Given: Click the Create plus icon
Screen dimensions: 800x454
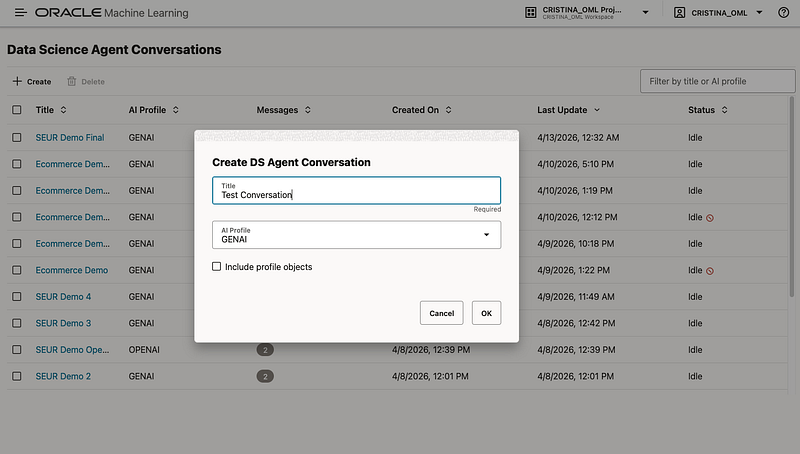Looking at the screenshot, I should 17,81.
